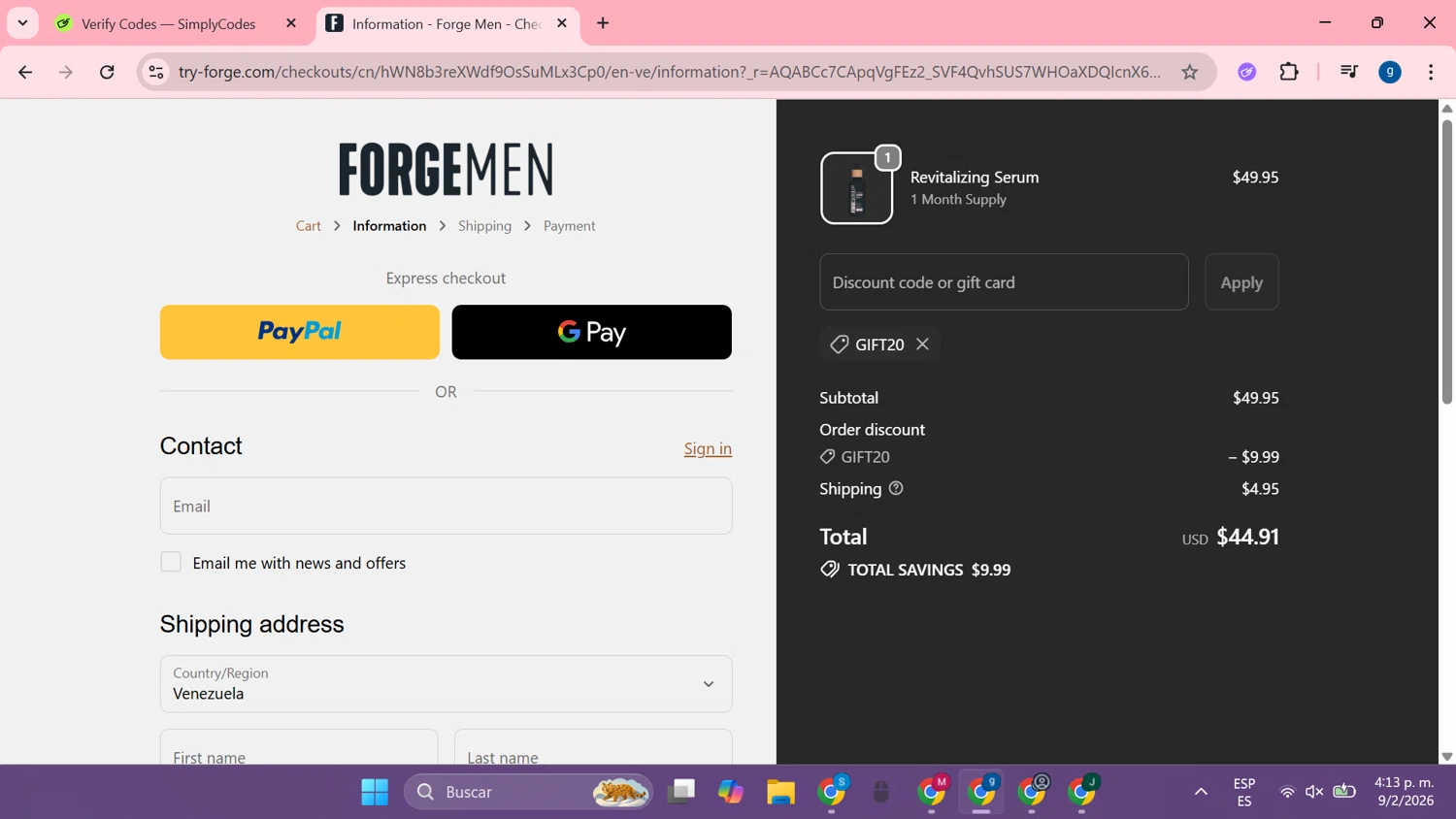Open the Chrome profile avatar
The height and width of the screenshot is (819, 1456).
1390,72
